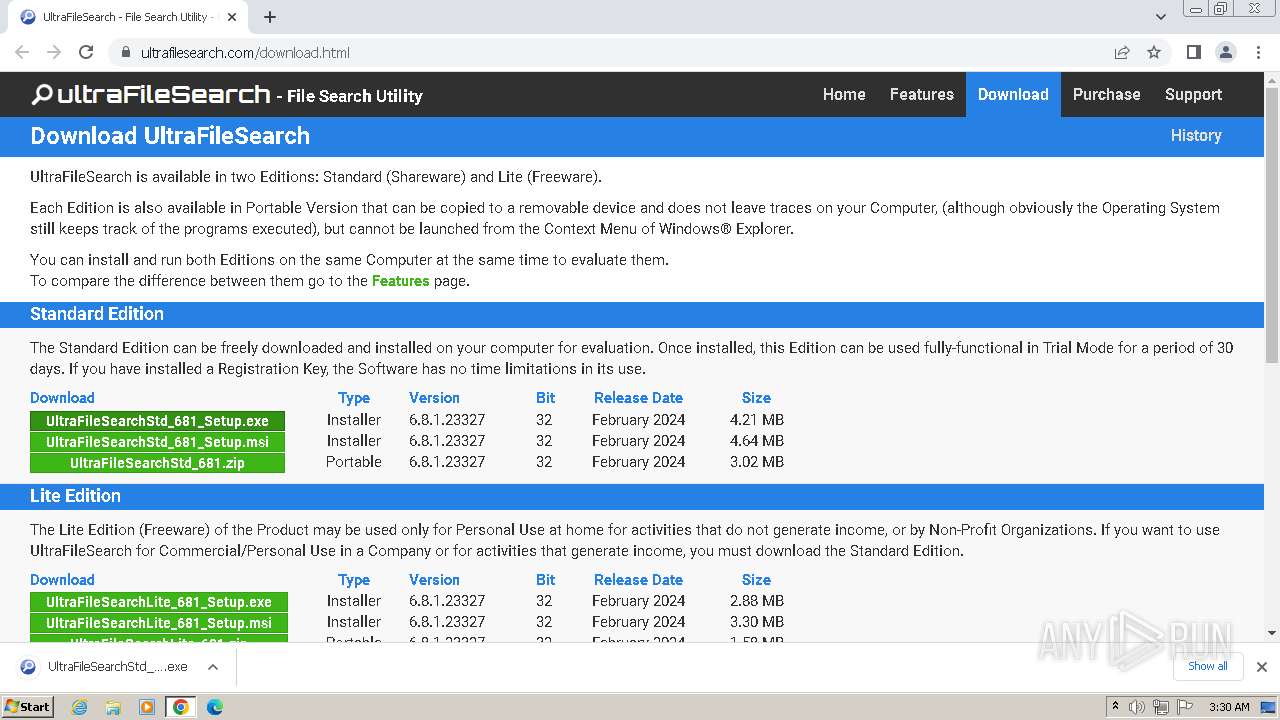Open the downloaded UltraFileSearchStd exe item

pyautogui.click(x=105, y=667)
